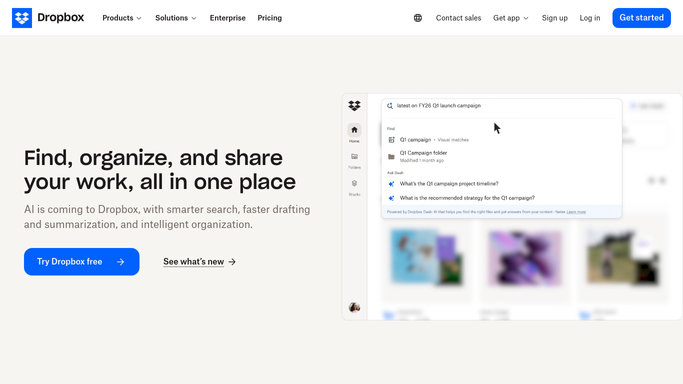
Task: Open the blue map collage thumbnail
Action: [426, 257]
